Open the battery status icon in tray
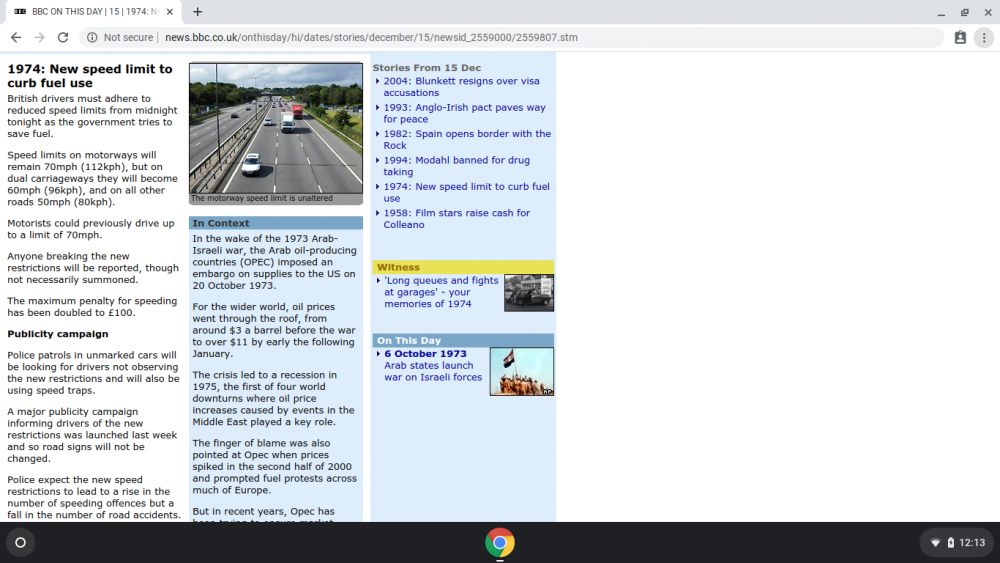The height and width of the screenshot is (563, 1000). coord(950,543)
